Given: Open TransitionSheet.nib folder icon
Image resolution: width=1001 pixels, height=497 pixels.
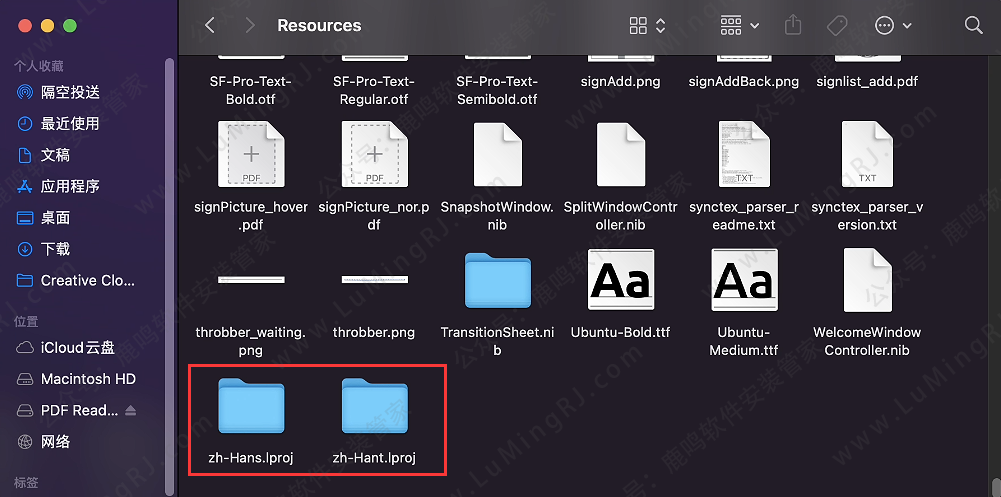Looking at the screenshot, I should pos(498,281).
